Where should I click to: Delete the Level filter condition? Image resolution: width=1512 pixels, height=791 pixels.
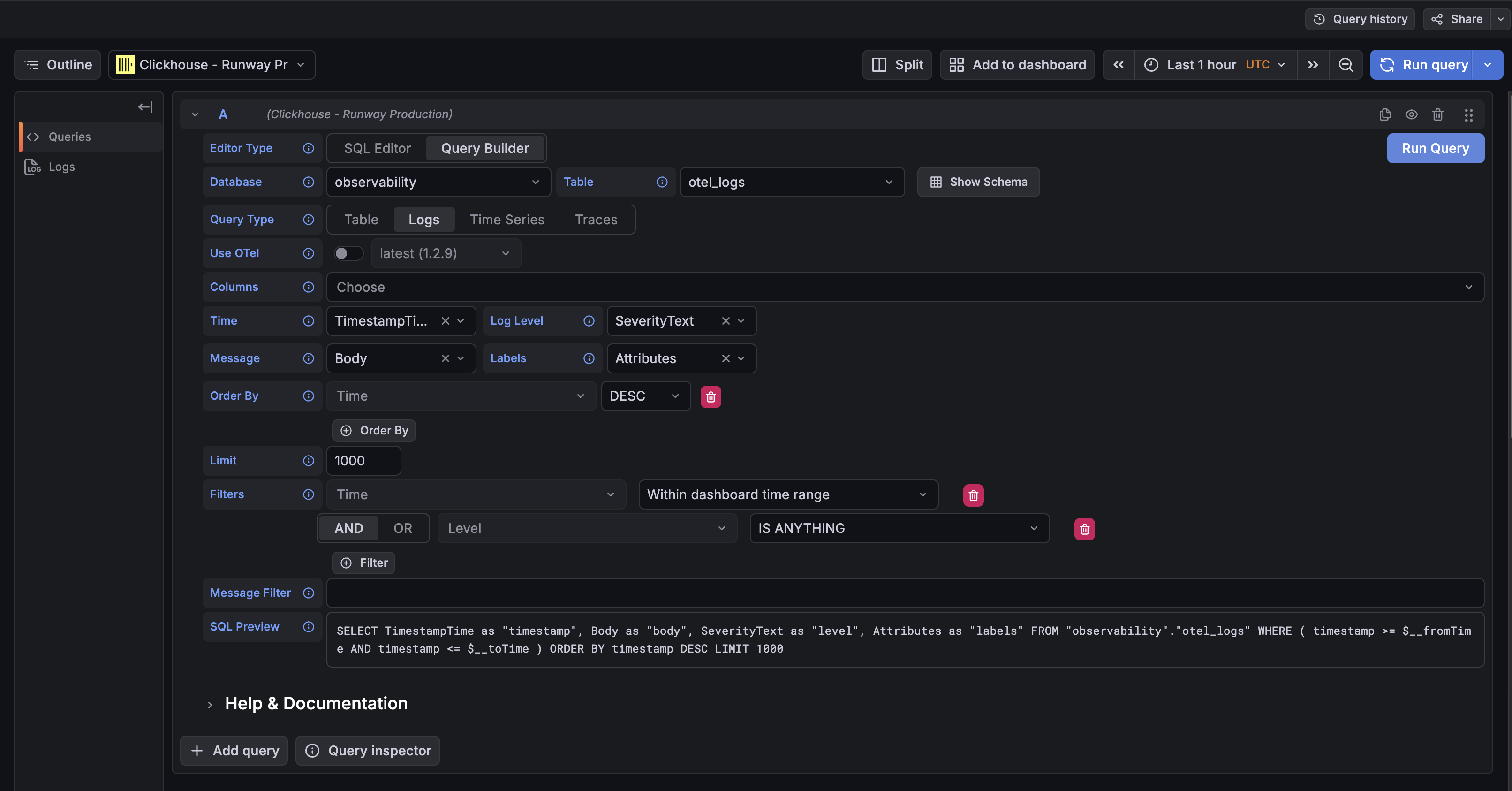(1084, 529)
